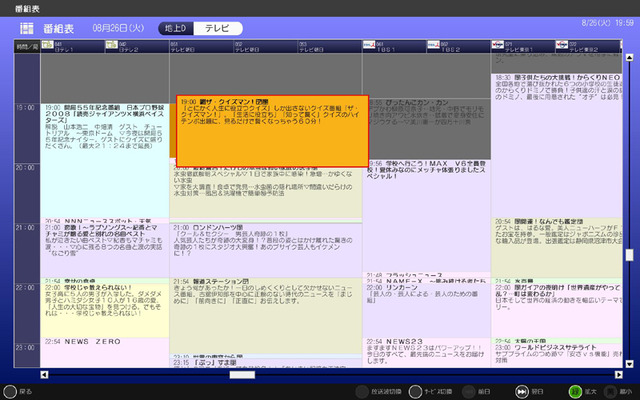
Task: Click the green 拡大 zoom-in icon
Action: pos(575,391)
